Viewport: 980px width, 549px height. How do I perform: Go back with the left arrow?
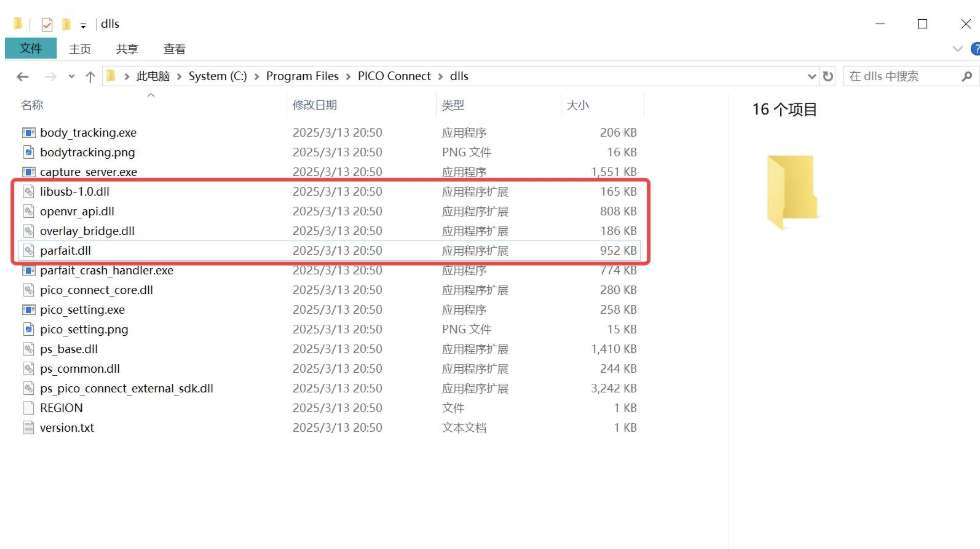click(x=22, y=76)
